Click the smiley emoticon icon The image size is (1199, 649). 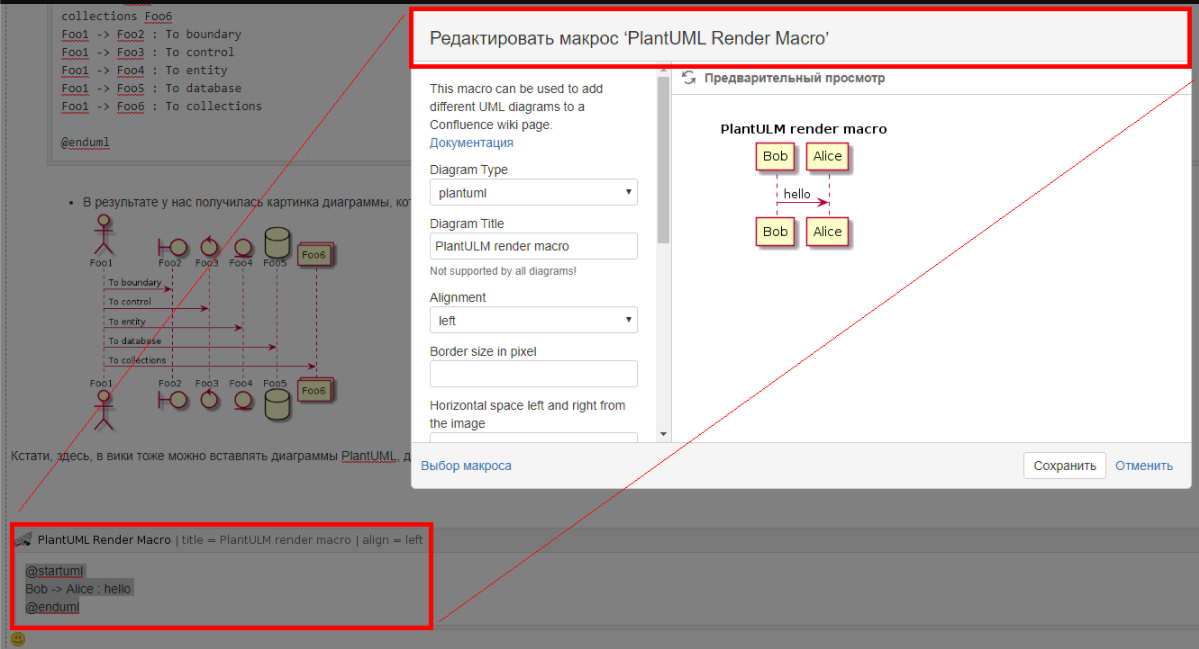coord(18,639)
